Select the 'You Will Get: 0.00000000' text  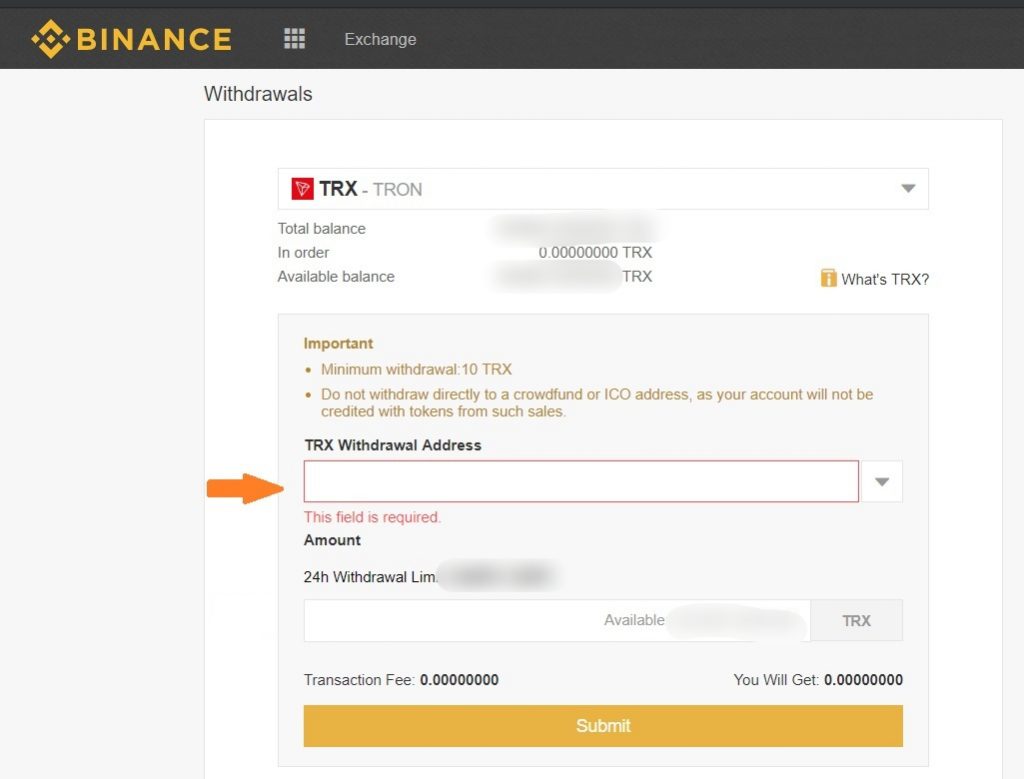tap(818, 680)
